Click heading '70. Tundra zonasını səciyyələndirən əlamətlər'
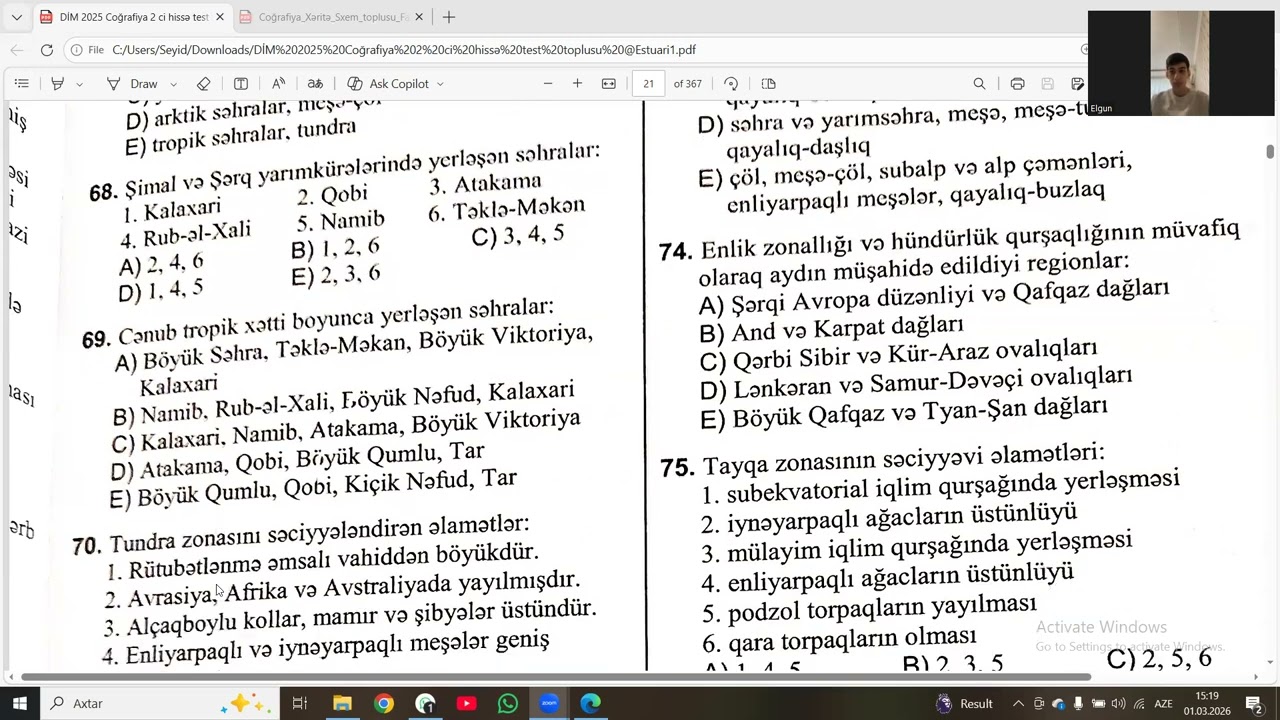This screenshot has height=720, width=1280. (300, 534)
